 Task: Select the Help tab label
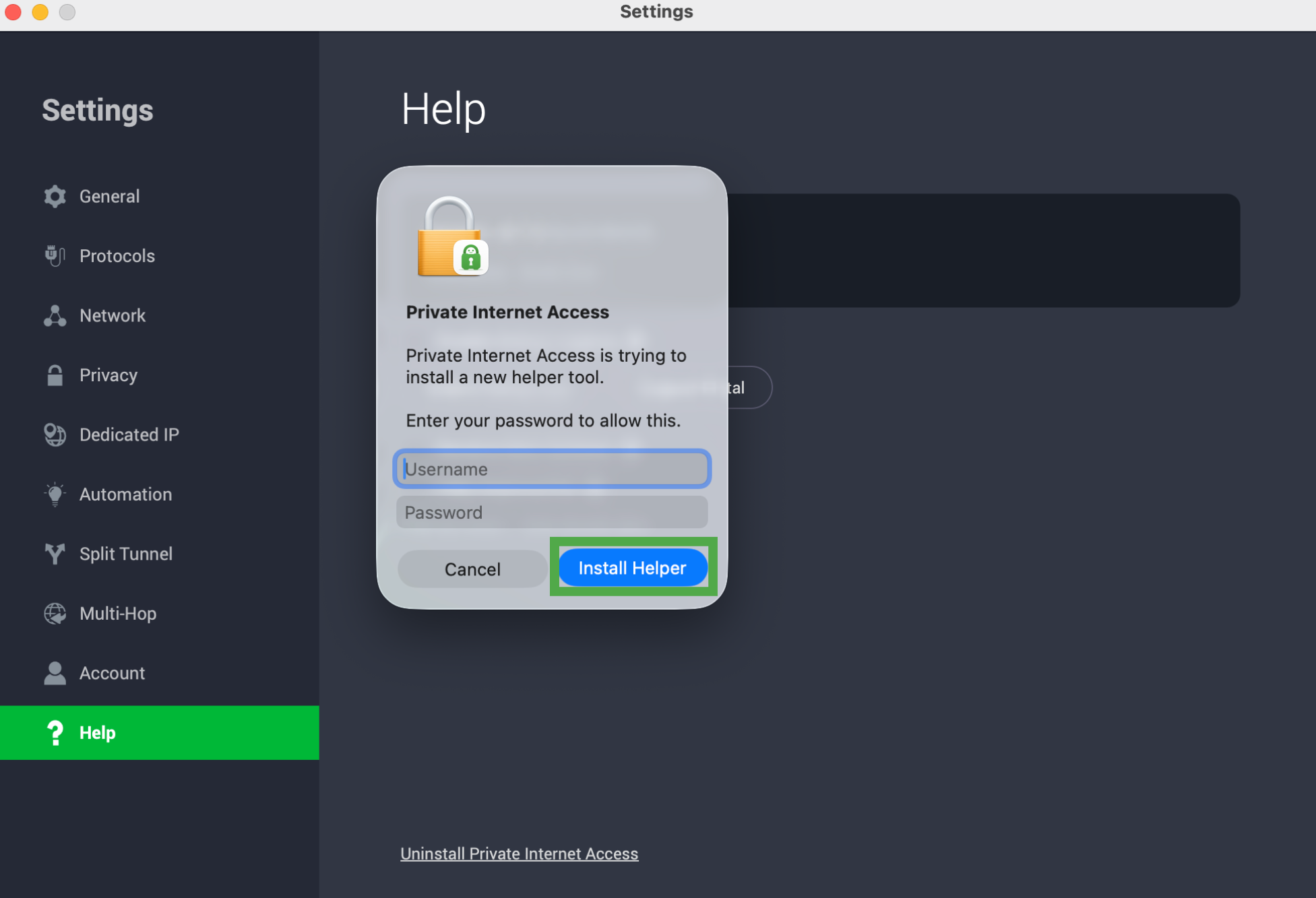98,733
